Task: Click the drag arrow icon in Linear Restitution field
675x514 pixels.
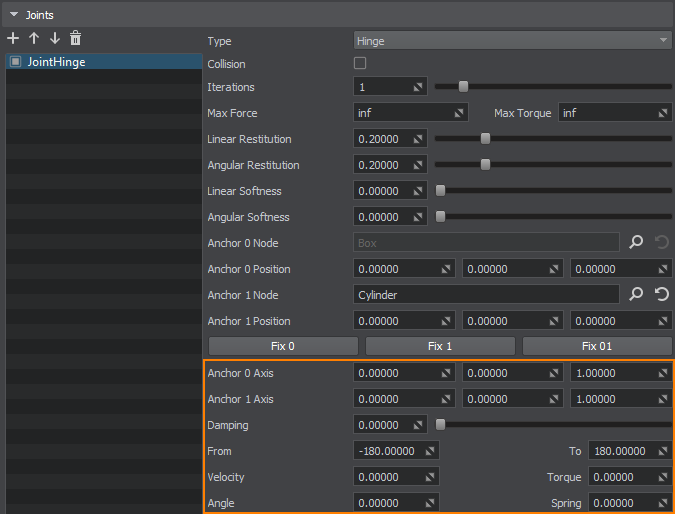Action: [418, 139]
